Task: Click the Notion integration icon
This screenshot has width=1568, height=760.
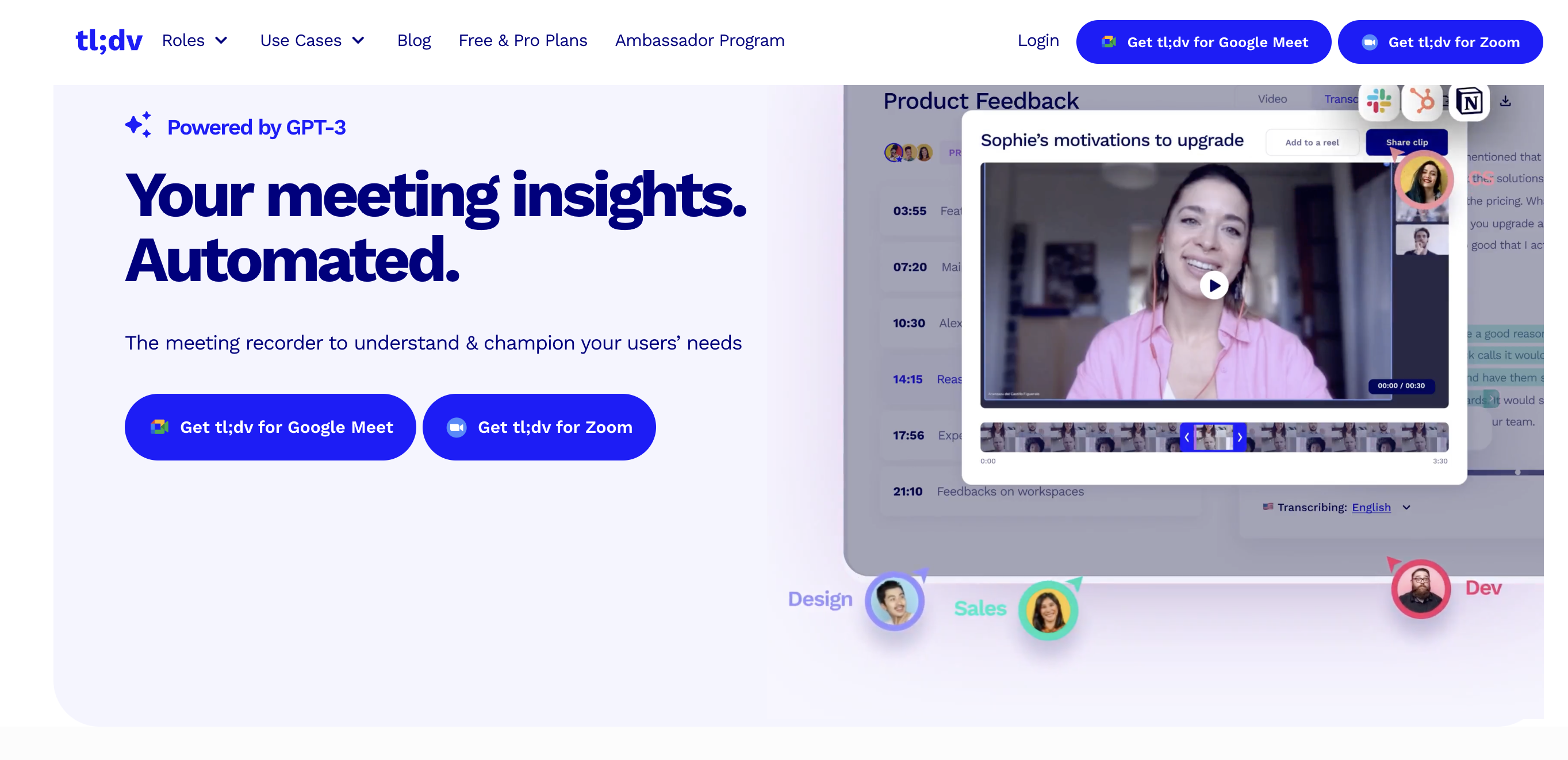Action: tap(1470, 102)
